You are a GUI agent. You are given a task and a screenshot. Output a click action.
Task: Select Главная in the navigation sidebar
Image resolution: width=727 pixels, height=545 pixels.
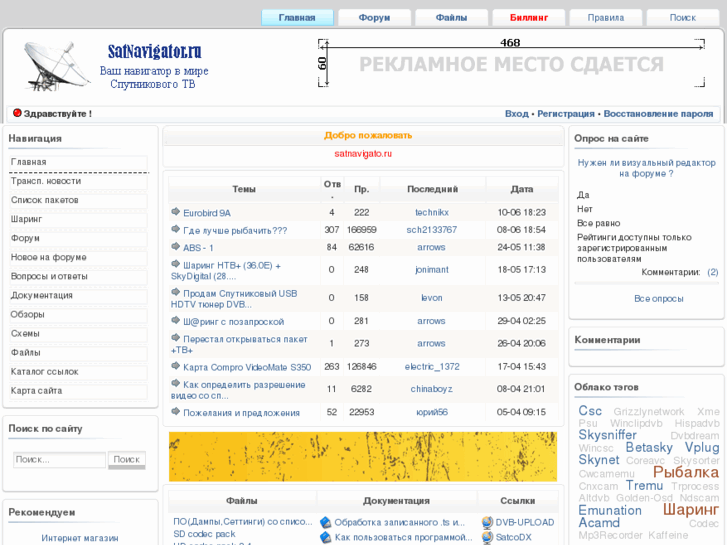pyautogui.click(x=78, y=162)
